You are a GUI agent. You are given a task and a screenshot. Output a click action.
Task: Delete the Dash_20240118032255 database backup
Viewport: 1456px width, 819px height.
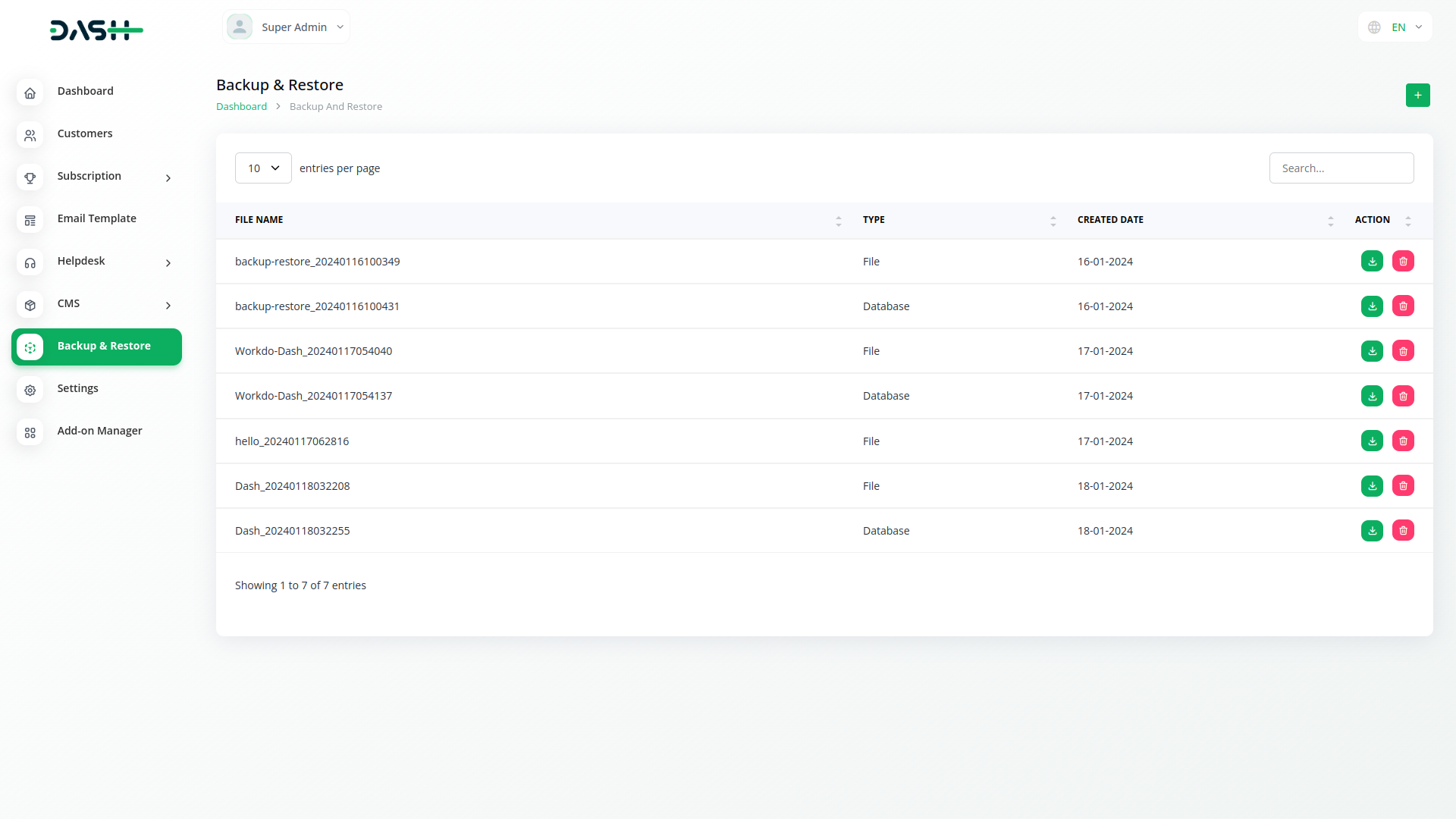point(1403,531)
